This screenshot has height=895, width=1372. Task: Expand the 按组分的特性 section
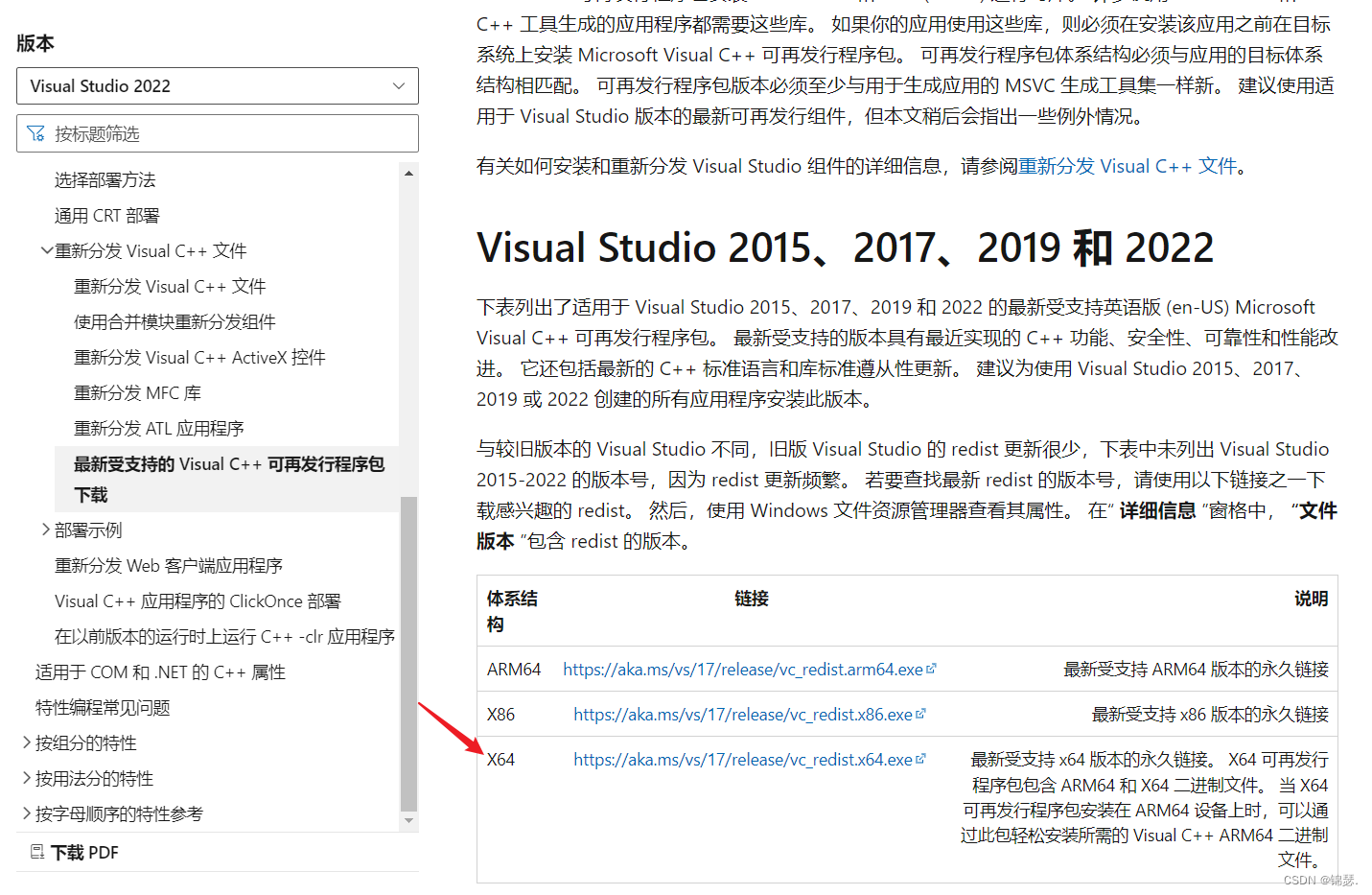coord(27,742)
